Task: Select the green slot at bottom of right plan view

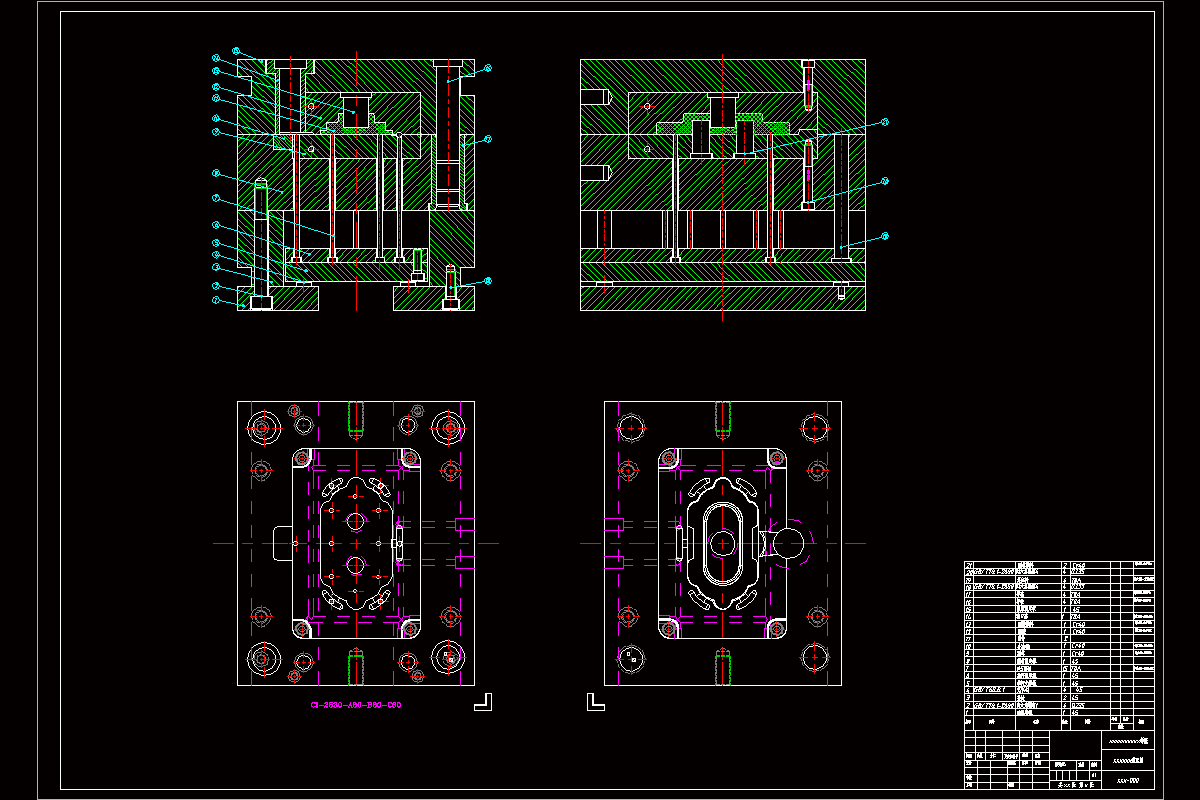Action: tap(722, 667)
